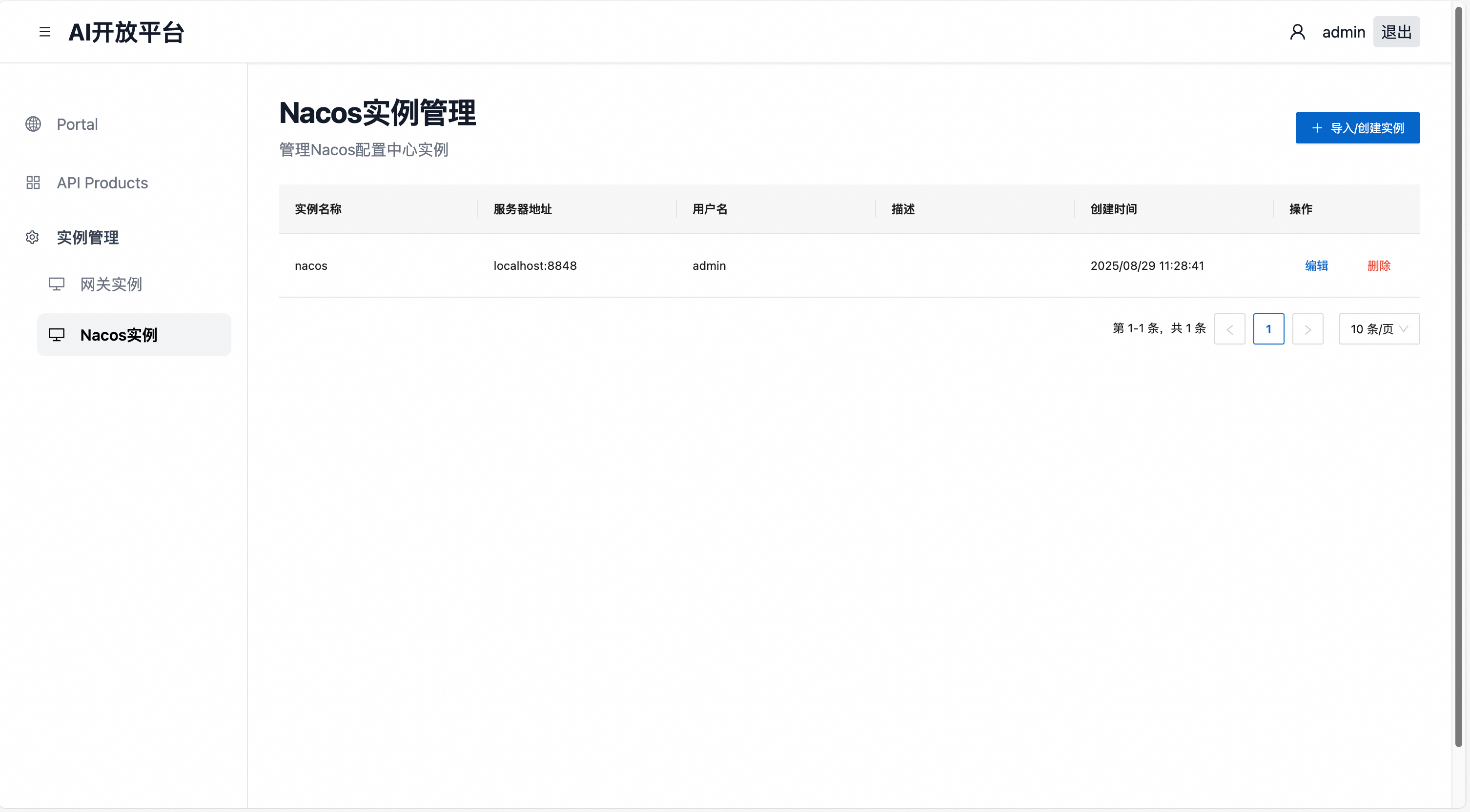This screenshot has height=812, width=1470.
Task: Open the API Products menu item
Action: (102, 183)
